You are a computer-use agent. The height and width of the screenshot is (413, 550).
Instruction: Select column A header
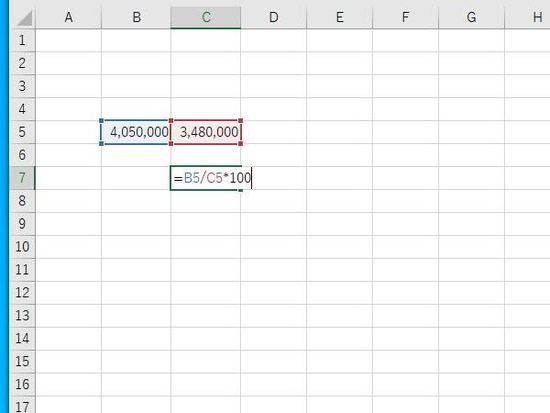pyautogui.click(x=69, y=17)
